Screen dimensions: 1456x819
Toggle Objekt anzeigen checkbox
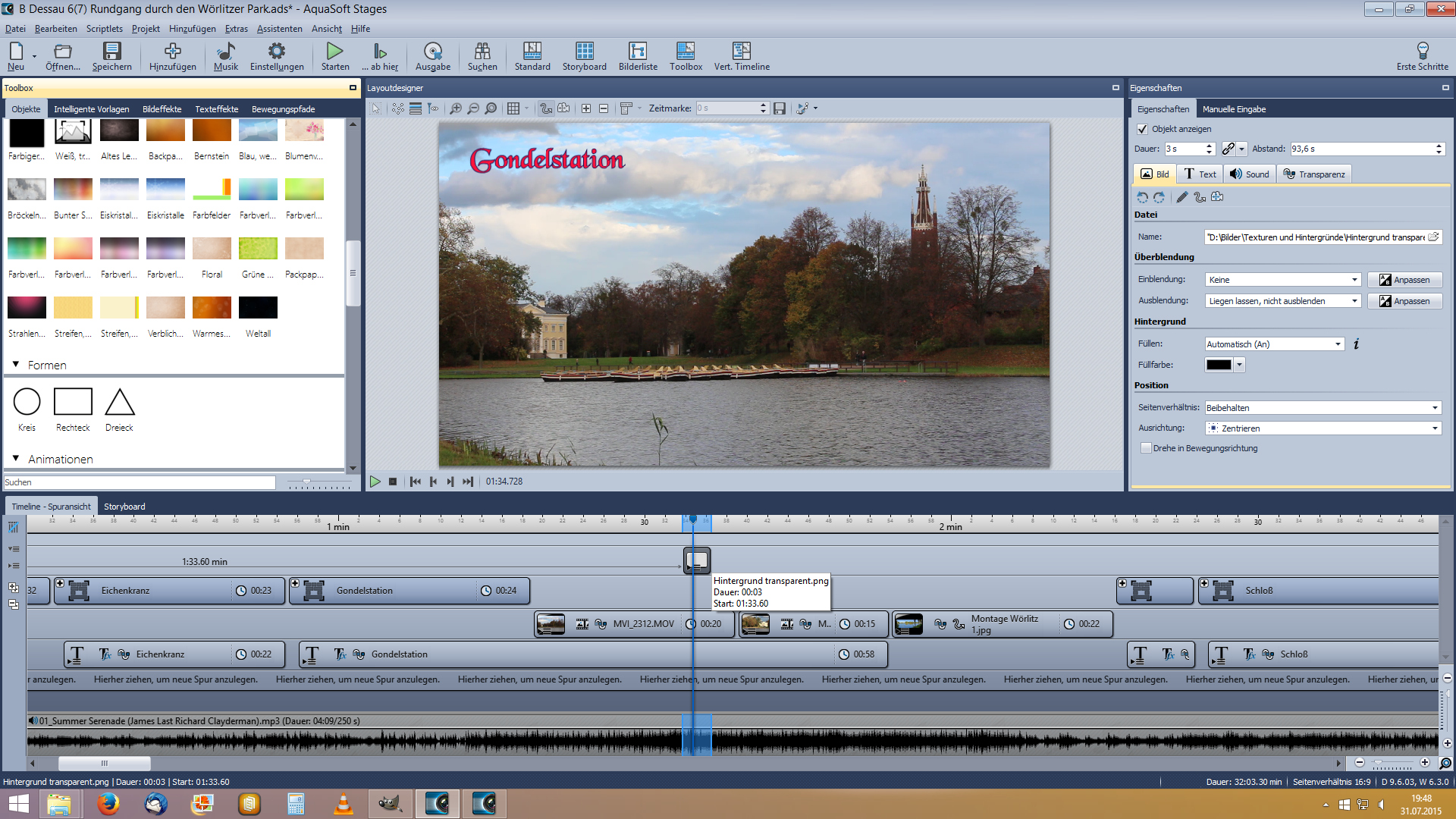tap(1142, 129)
